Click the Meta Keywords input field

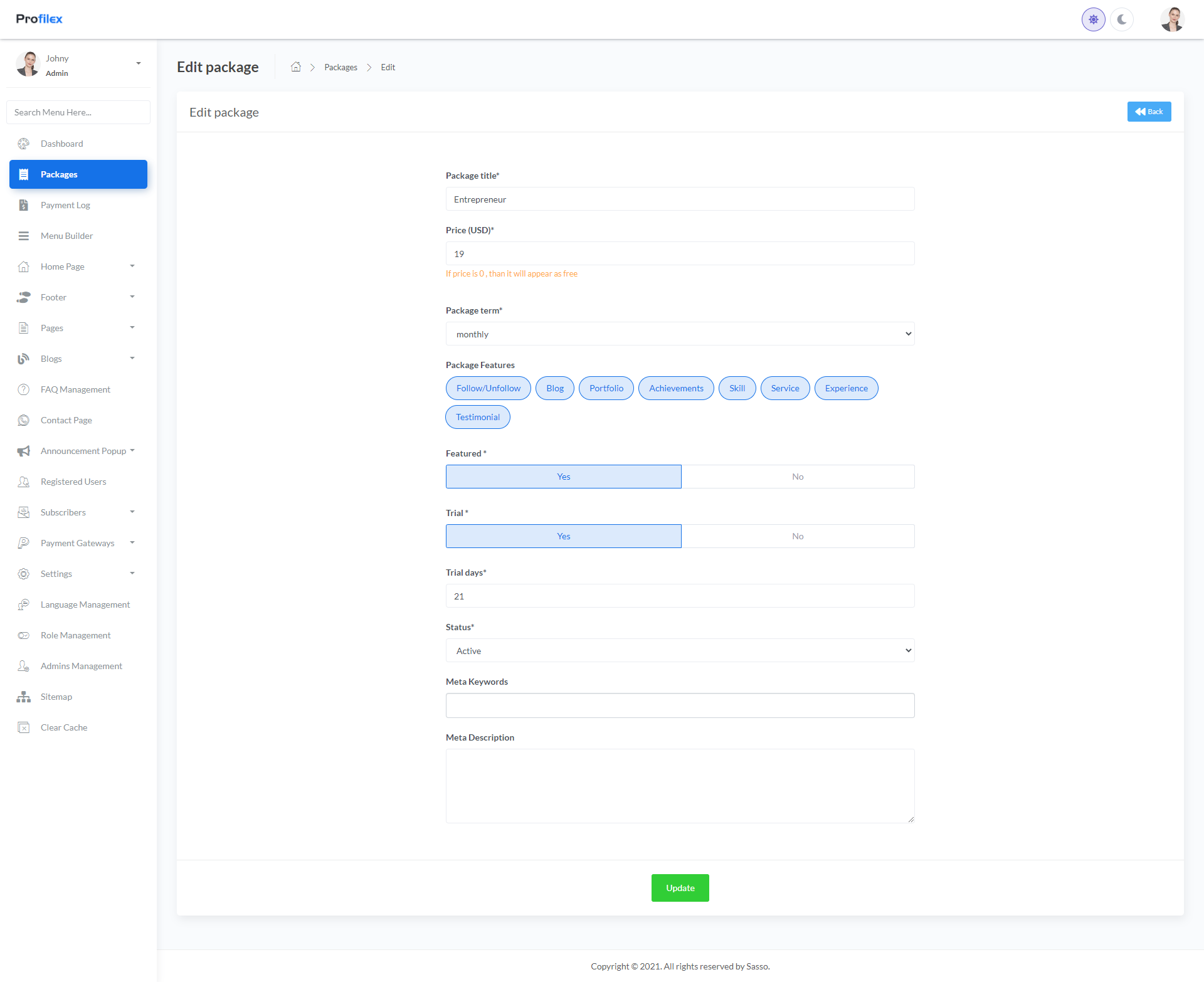pos(680,705)
